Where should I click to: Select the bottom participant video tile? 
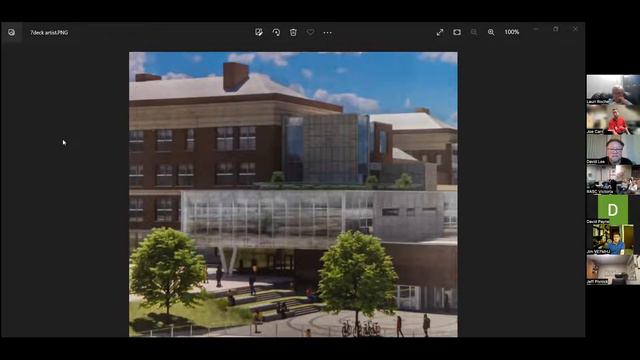(613, 270)
